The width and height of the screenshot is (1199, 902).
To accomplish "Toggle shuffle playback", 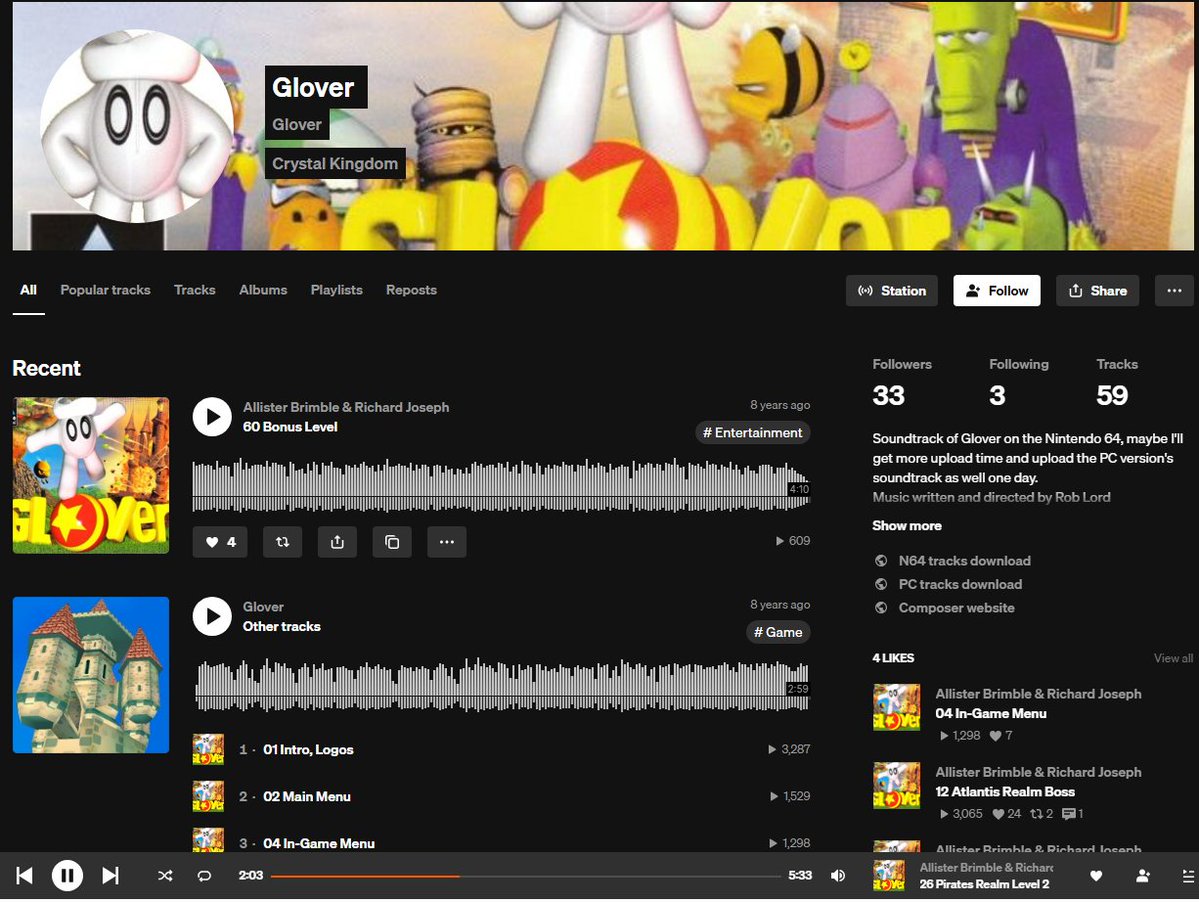I will 164,875.
